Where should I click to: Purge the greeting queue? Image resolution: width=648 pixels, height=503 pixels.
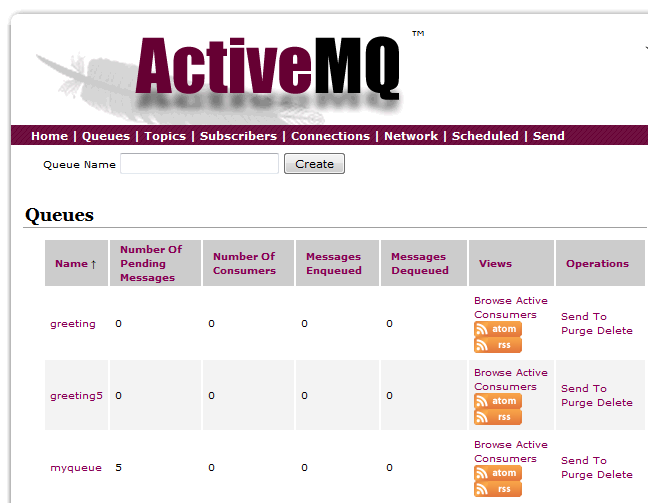point(577,331)
